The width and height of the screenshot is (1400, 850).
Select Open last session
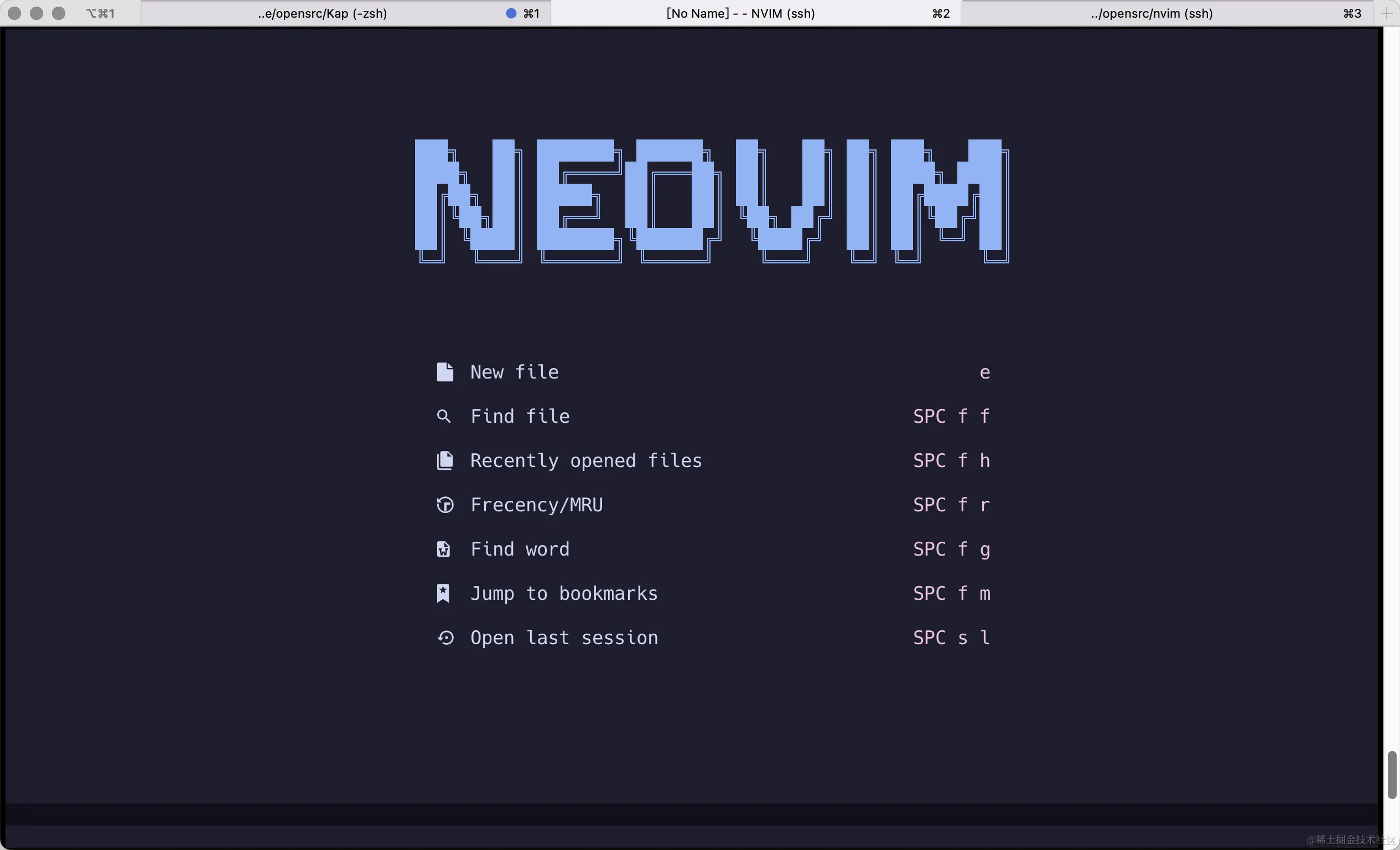(564, 637)
